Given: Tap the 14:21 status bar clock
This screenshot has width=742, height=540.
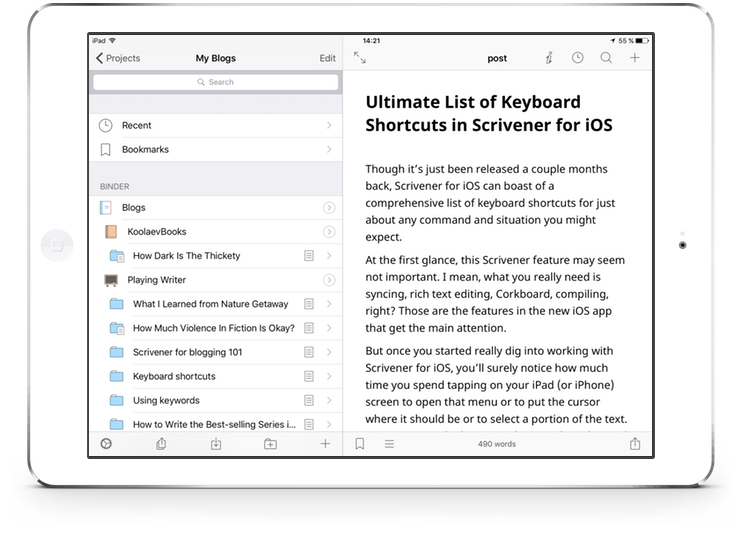Looking at the screenshot, I should pos(371,41).
